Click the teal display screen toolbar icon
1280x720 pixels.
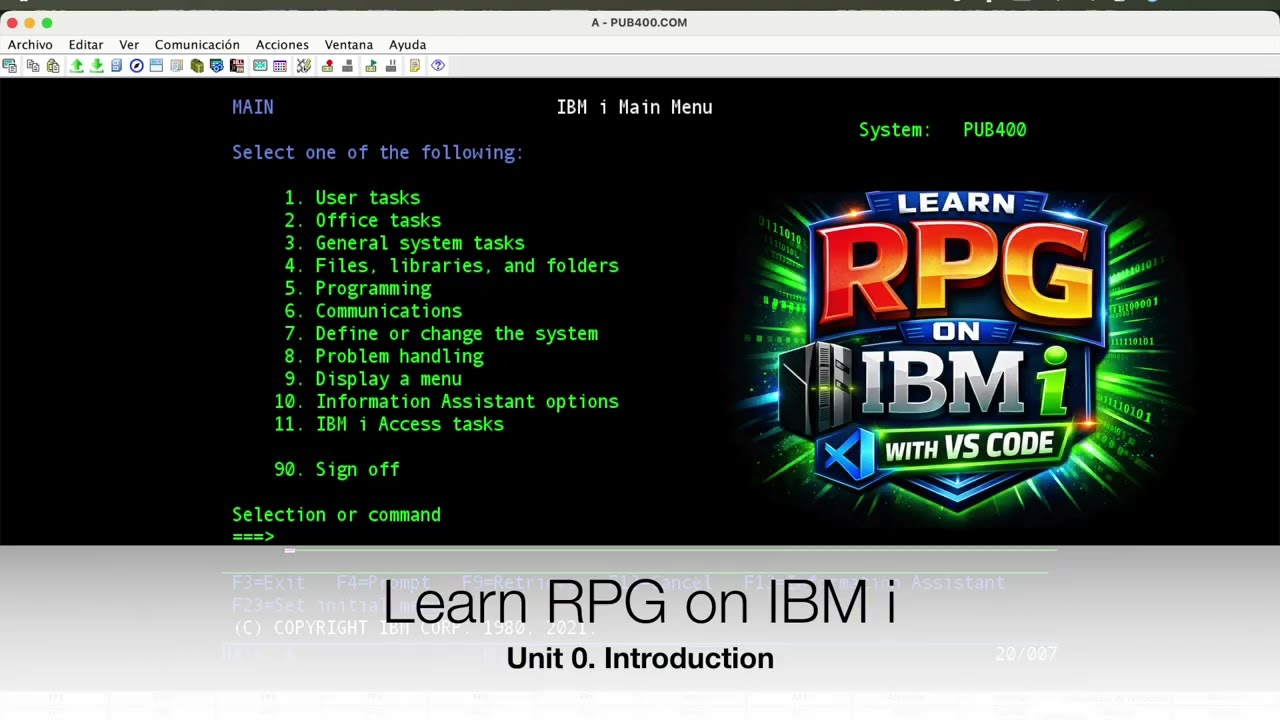(x=260, y=66)
